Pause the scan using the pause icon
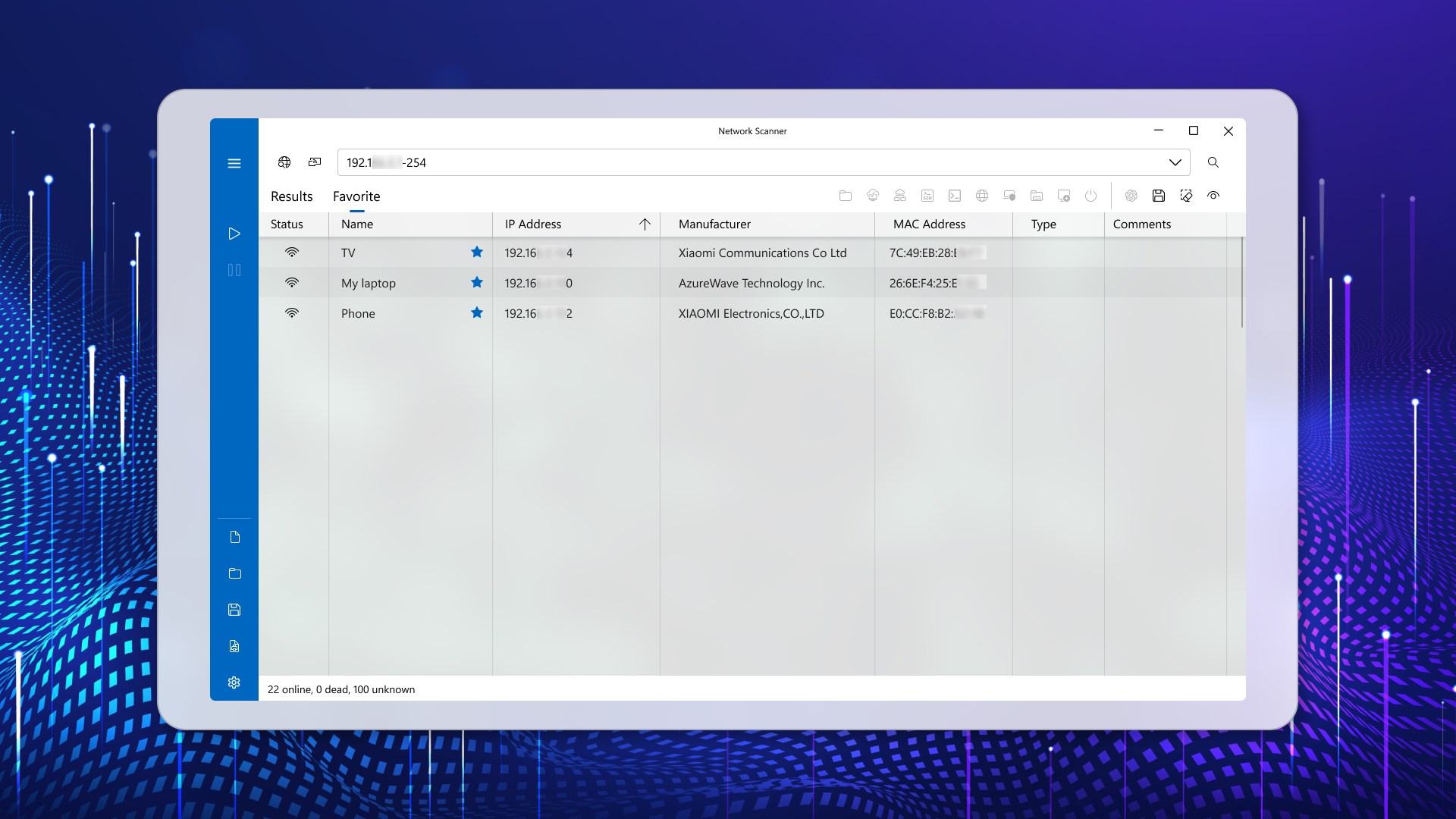Image resolution: width=1456 pixels, height=819 pixels. [x=234, y=270]
